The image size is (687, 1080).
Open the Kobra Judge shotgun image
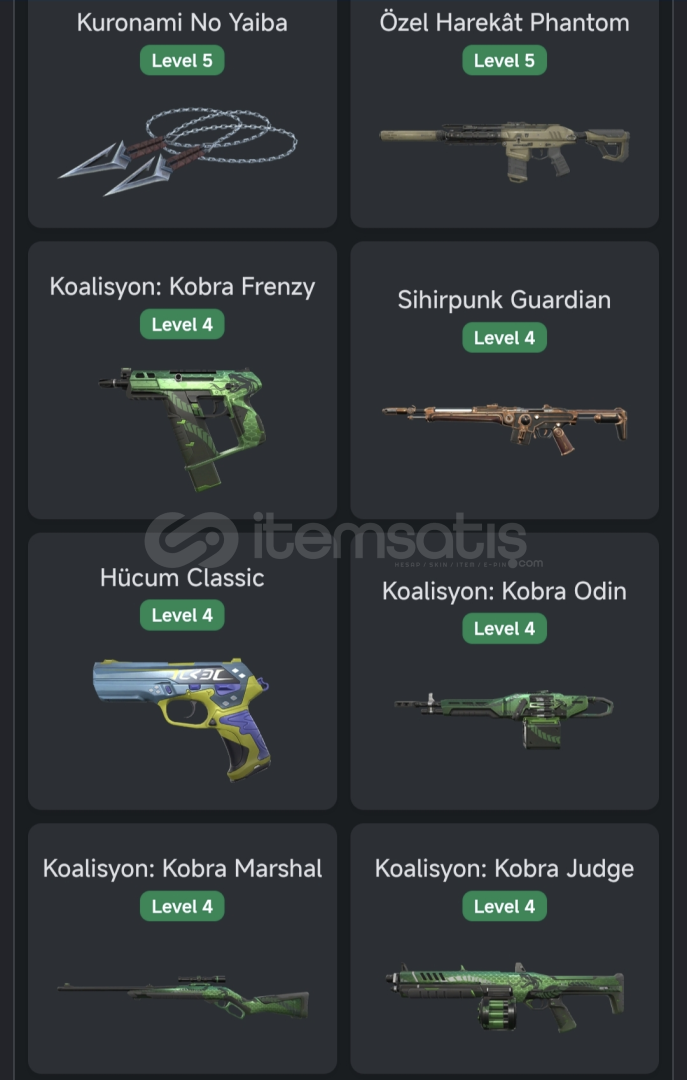click(504, 997)
